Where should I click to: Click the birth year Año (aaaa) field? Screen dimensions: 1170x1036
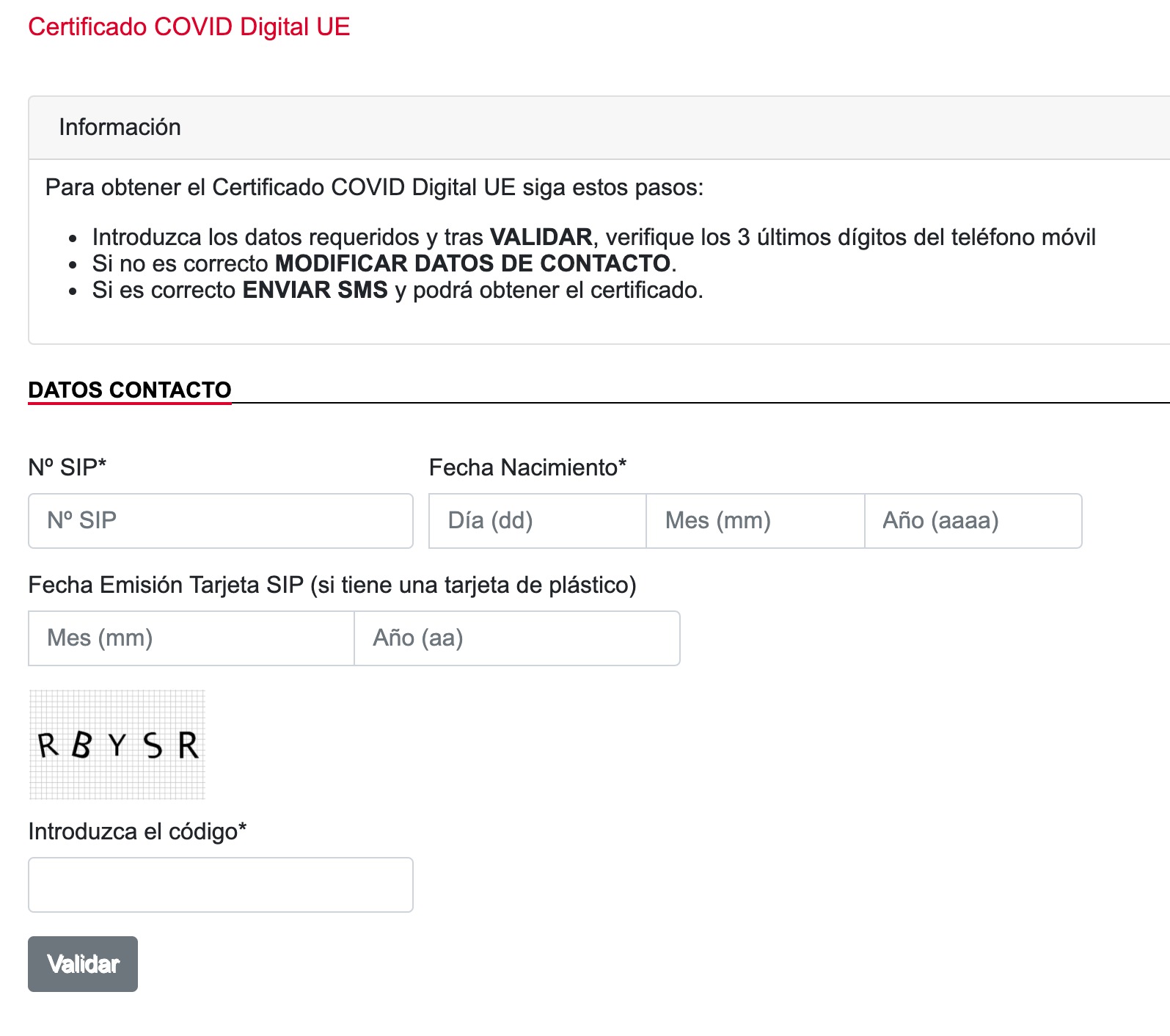point(973,521)
